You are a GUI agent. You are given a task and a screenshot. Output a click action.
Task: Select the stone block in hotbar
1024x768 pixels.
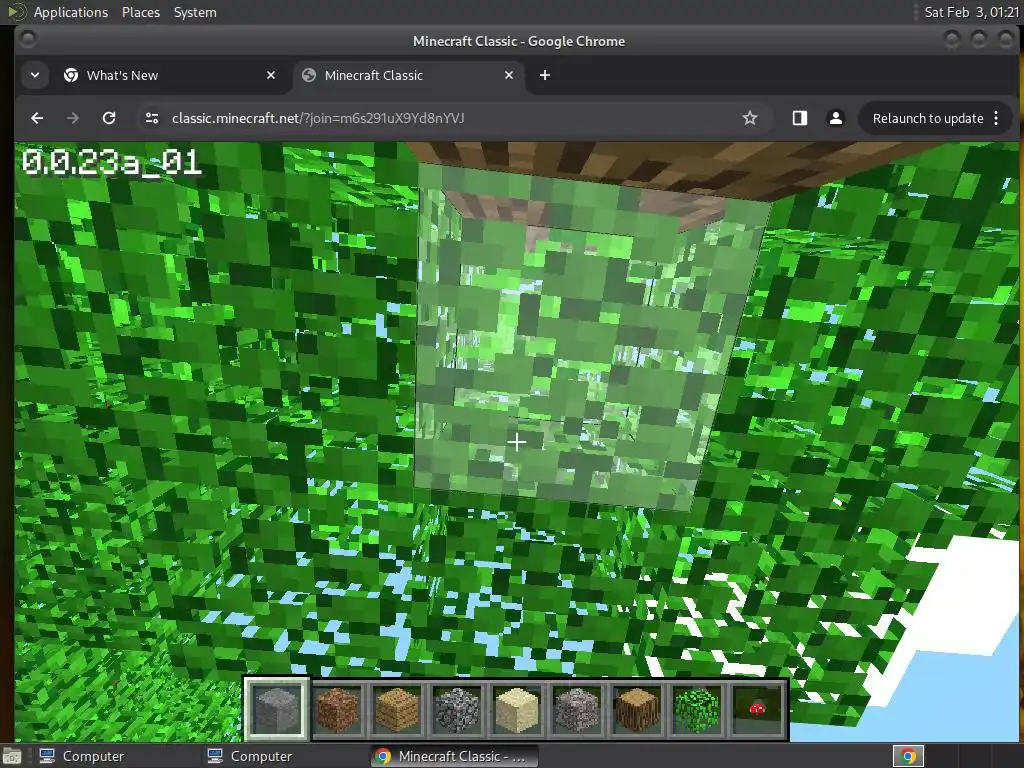[x=277, y=709]
